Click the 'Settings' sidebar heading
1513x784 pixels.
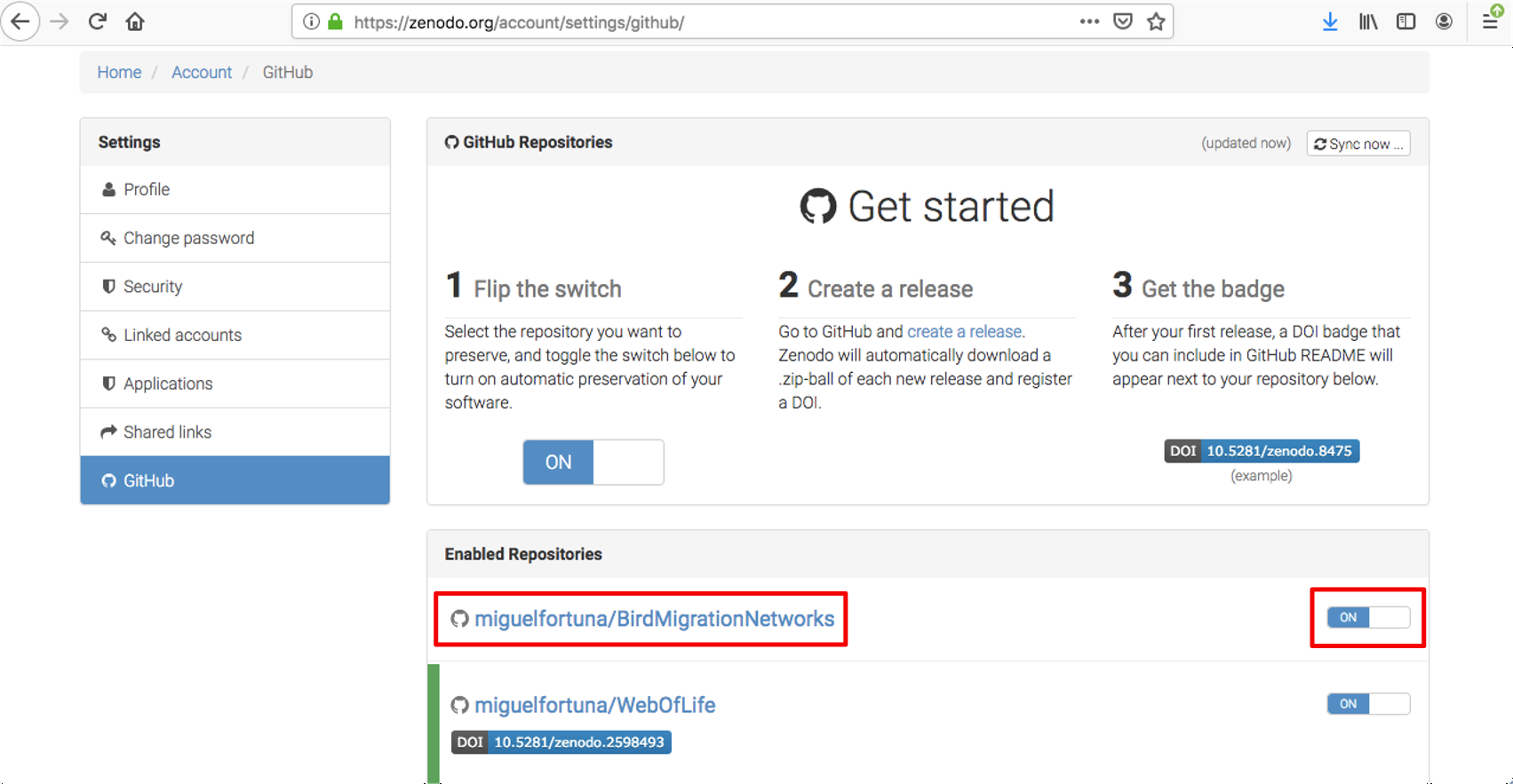tap(130, 142)
